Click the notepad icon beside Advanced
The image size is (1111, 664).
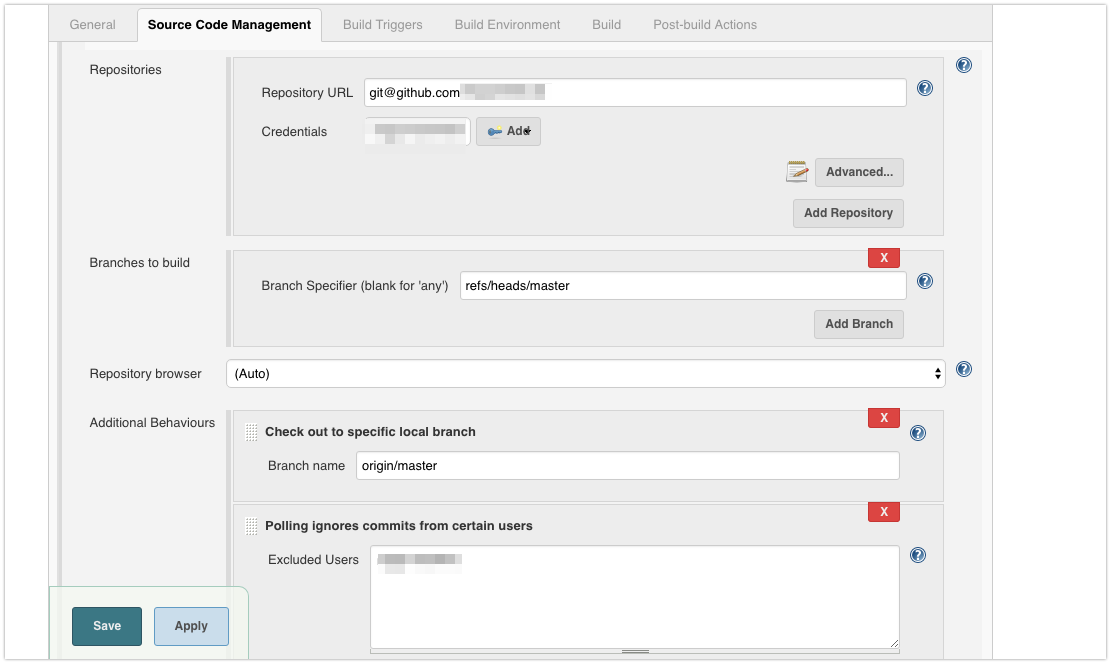point(797,172)
